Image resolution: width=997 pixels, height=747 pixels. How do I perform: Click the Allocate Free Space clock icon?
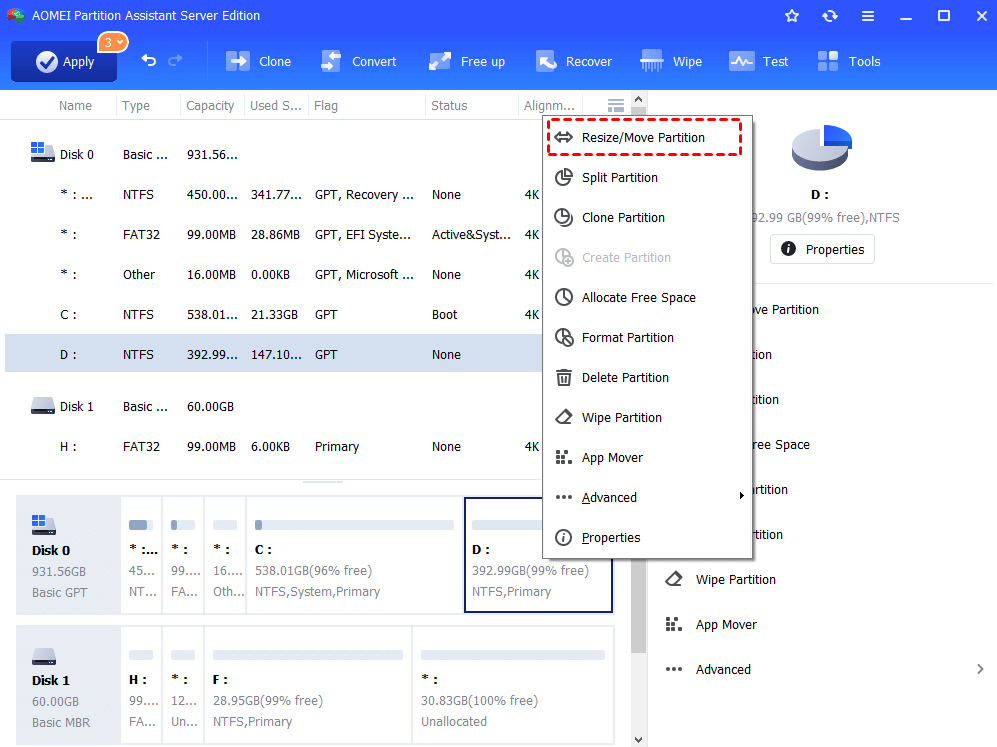pos(563,298)
